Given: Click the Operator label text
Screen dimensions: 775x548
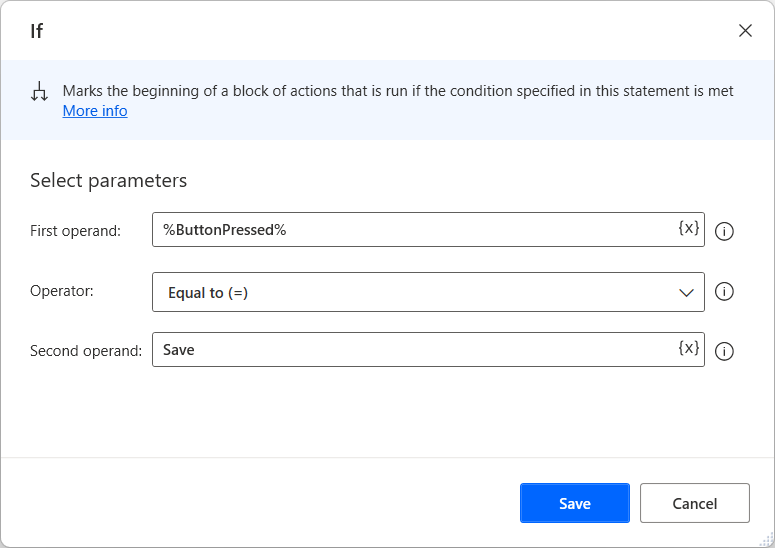Looking at the screenshot, I should 61,292.
